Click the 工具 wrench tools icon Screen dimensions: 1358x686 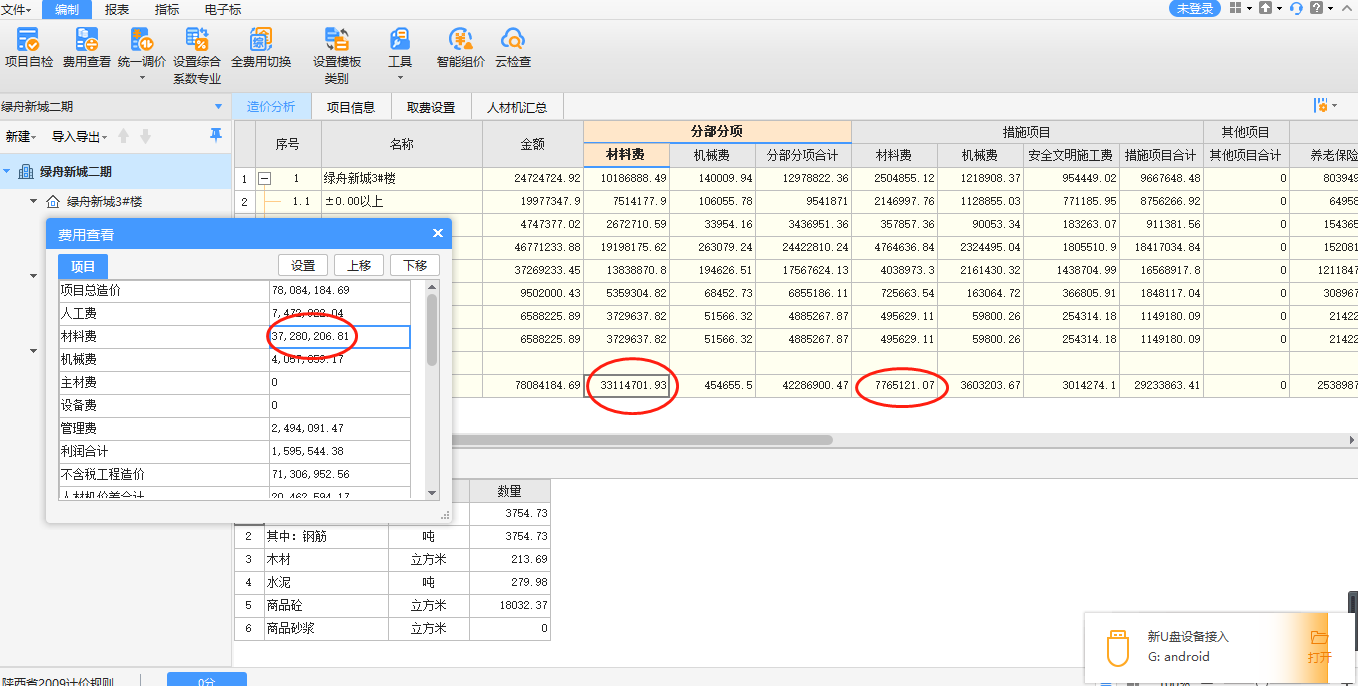click(400, 41)
